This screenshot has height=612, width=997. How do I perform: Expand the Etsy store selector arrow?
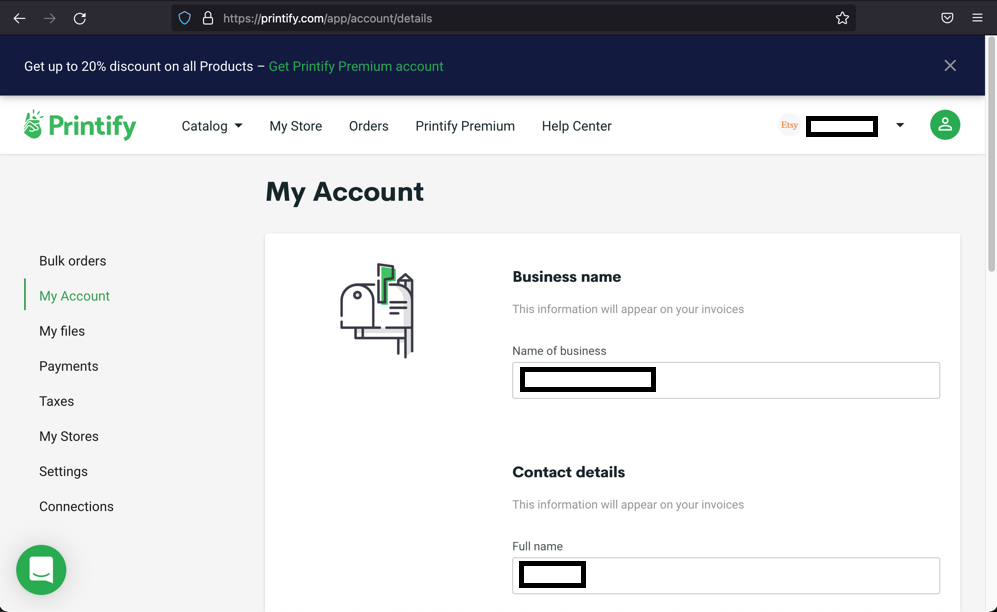click(x=900, y=125)
